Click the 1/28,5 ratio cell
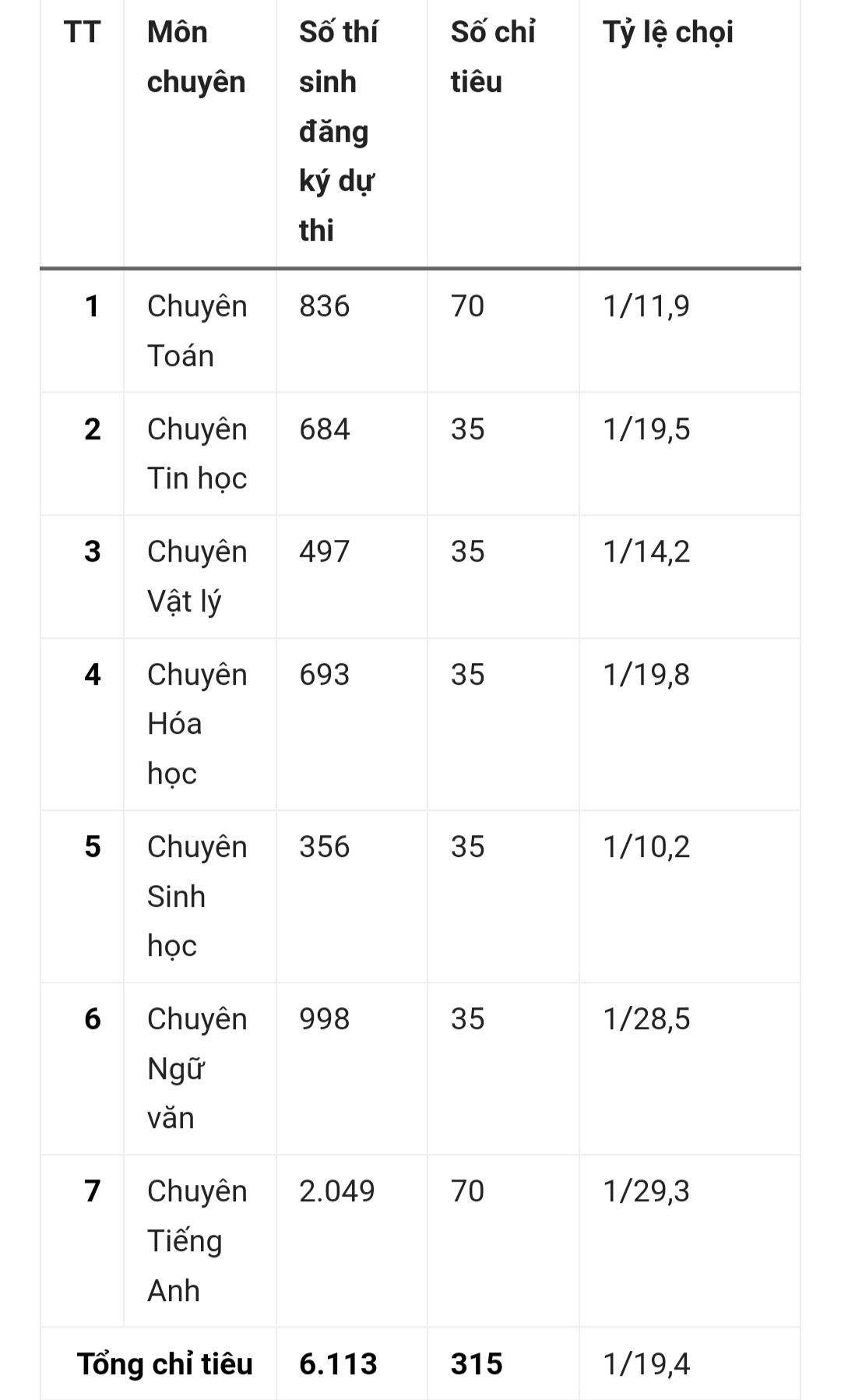841x1400 pixels. pyautogui.click(x=646, y=1019)
